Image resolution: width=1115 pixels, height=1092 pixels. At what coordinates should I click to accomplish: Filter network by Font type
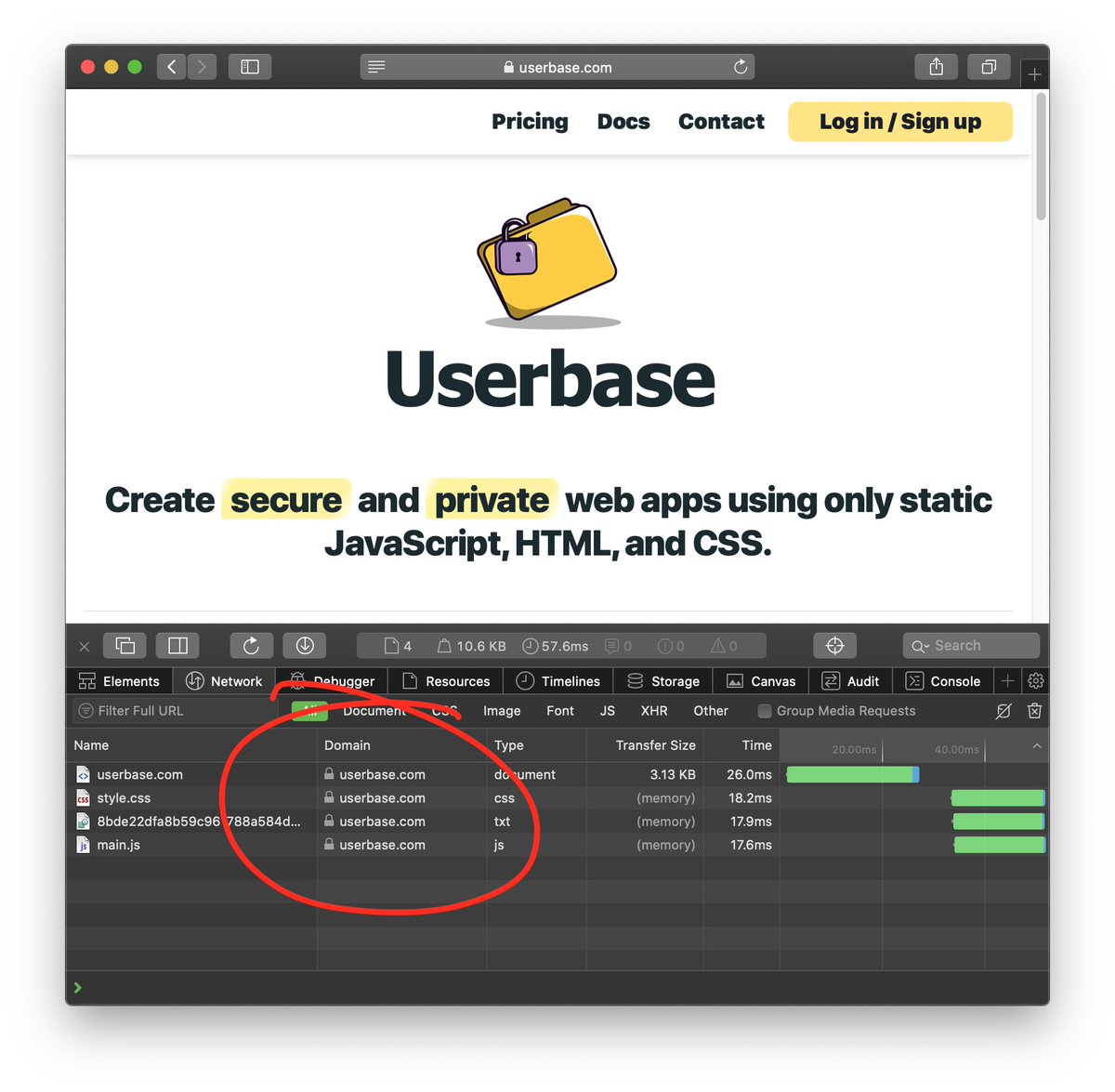[560, 711]
